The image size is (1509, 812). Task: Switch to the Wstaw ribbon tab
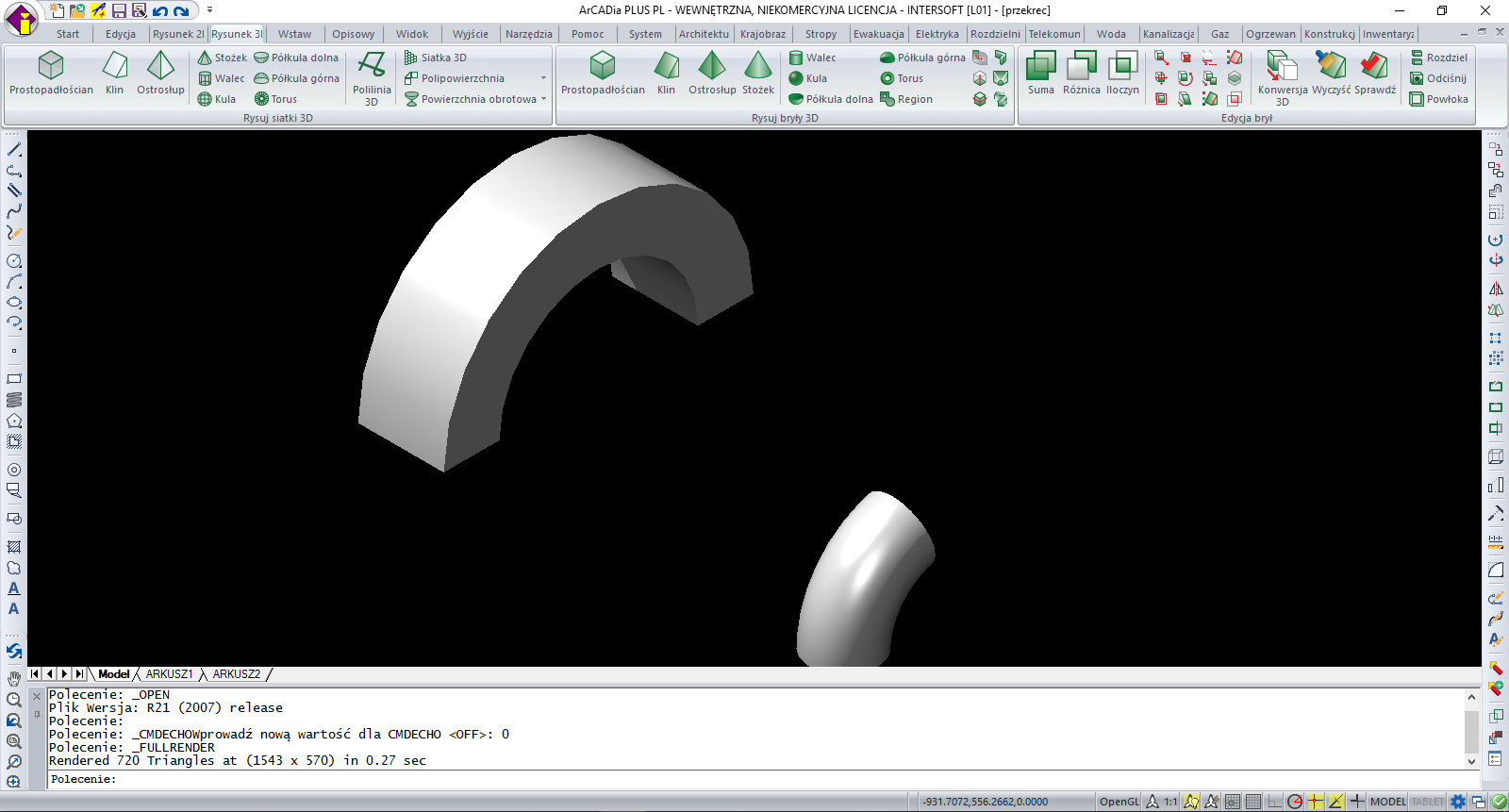pos(294,34)
